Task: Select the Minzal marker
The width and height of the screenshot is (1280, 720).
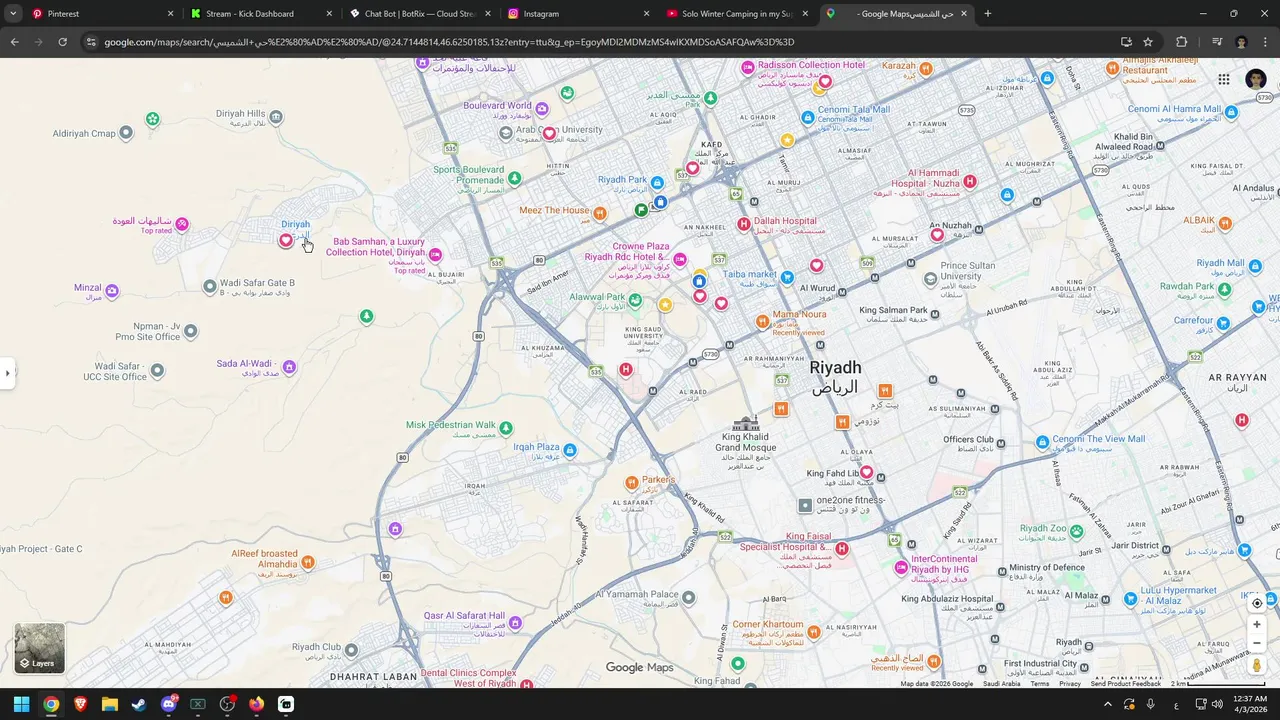Action: tap(112, 291)
